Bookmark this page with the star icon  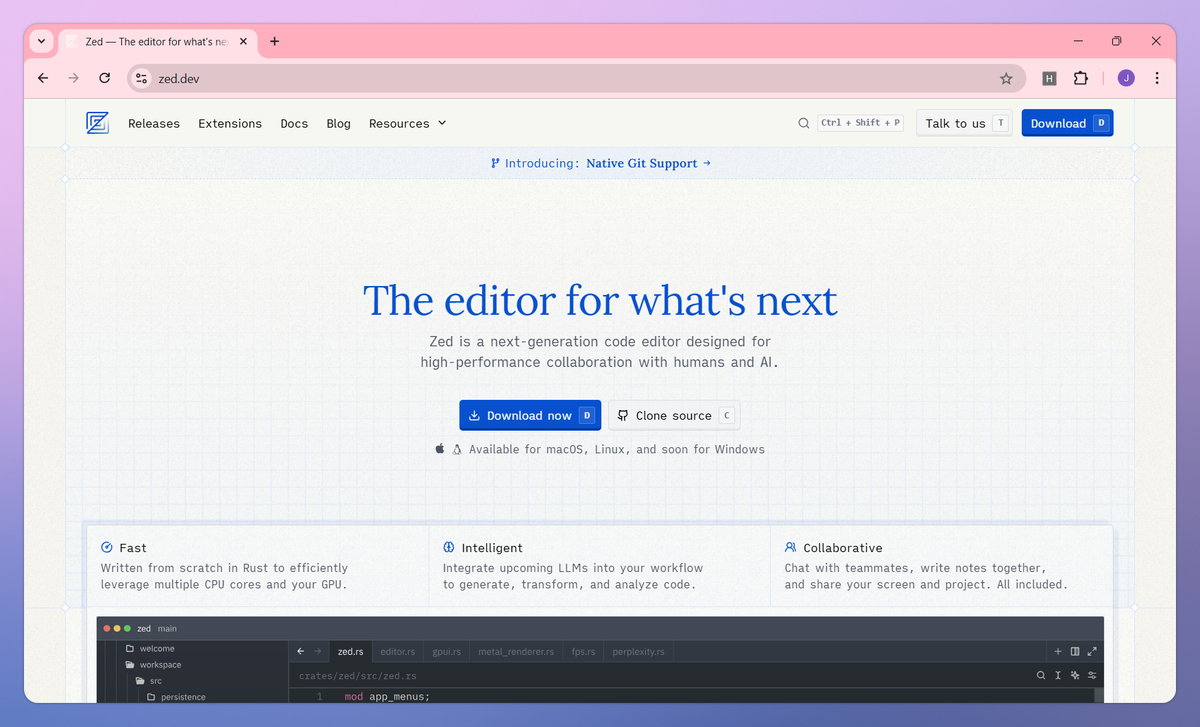click(1006, 78)
